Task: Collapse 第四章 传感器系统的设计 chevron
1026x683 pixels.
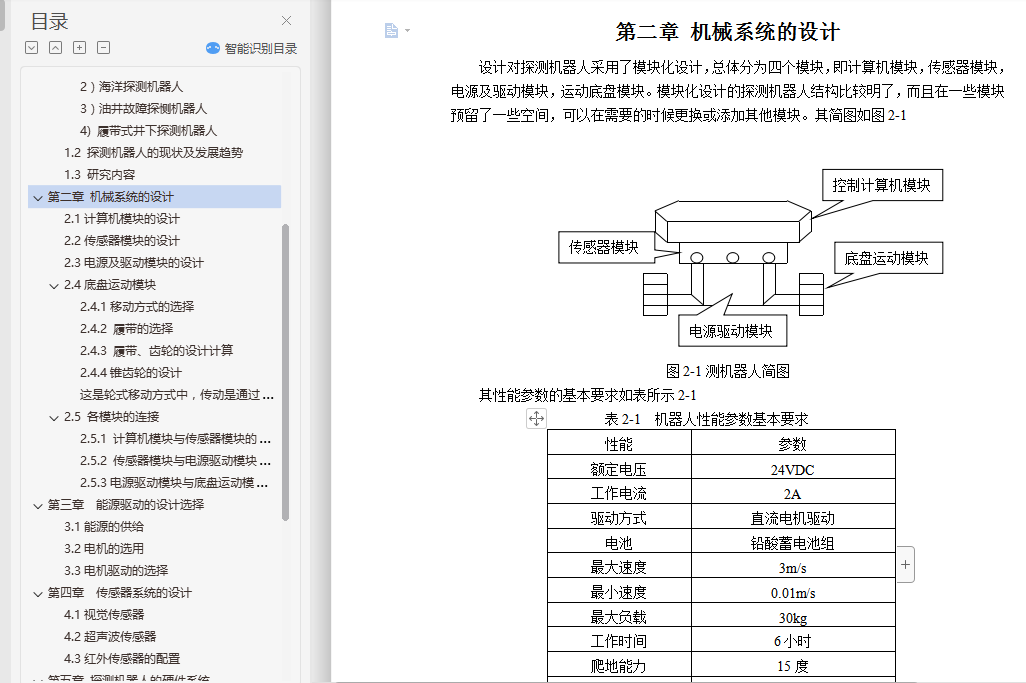Action: (x=38, y=594)
